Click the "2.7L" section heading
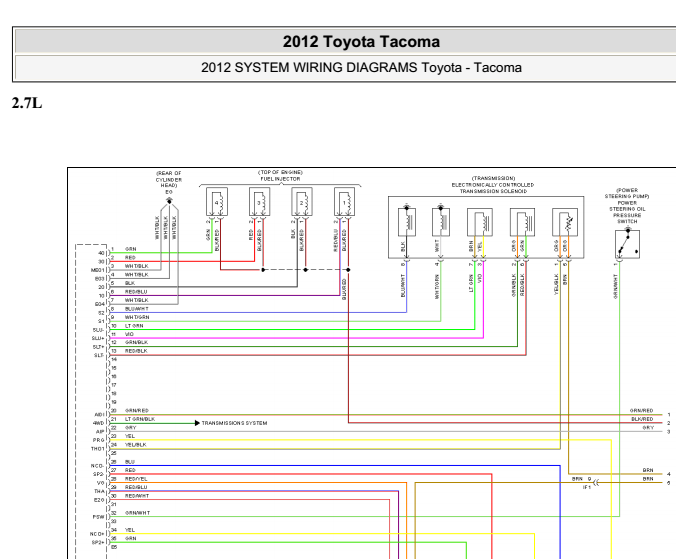 click(27, 103)
